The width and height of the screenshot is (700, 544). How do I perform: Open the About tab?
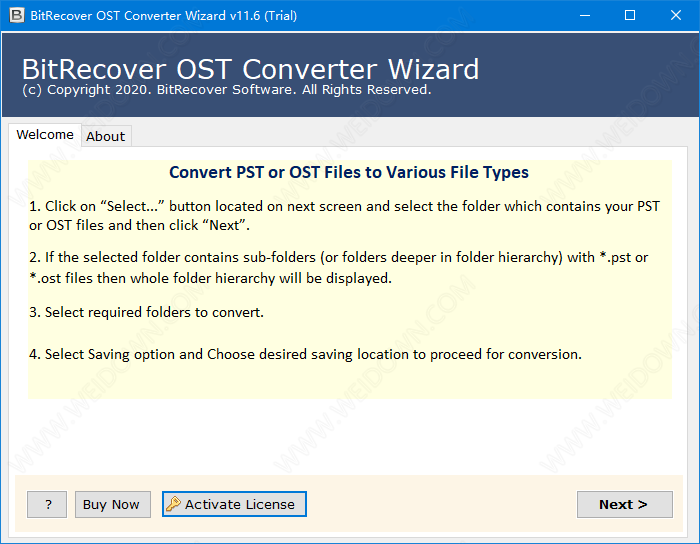(x=106, y=136)
